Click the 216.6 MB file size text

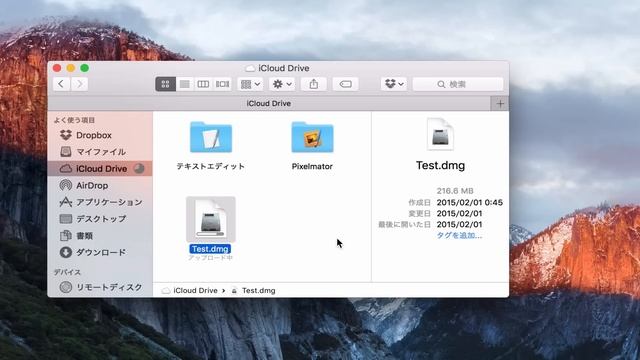455,191
